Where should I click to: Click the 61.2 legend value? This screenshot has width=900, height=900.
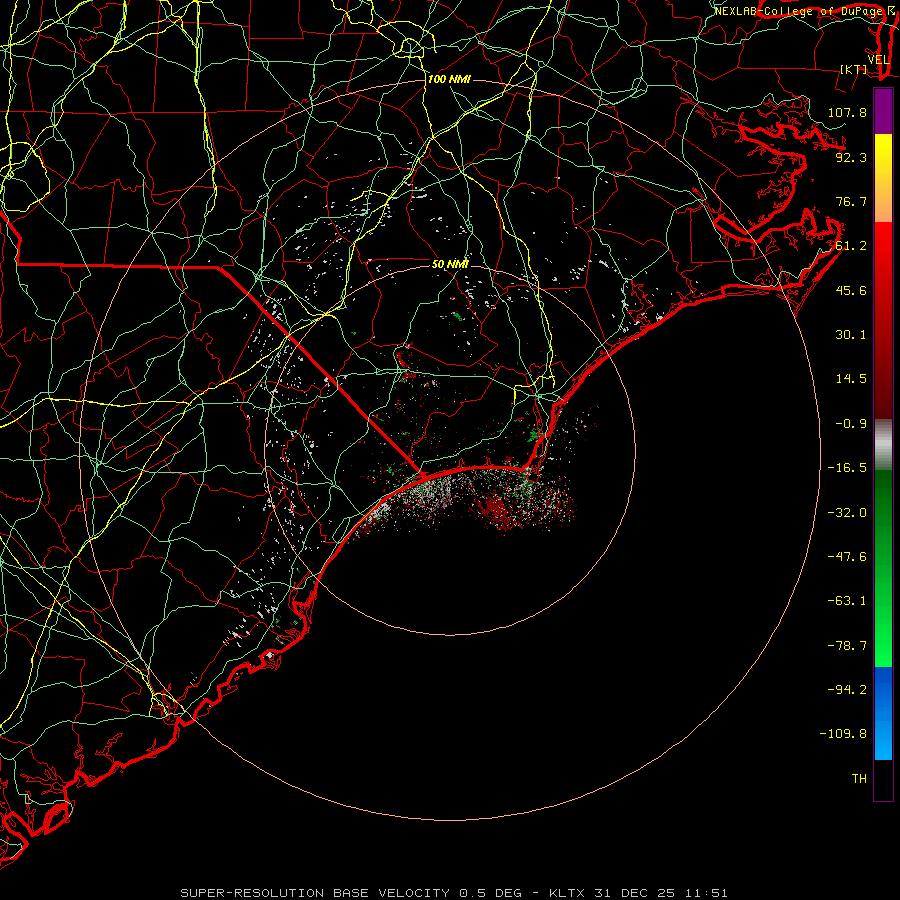click(x=851, y=246)
